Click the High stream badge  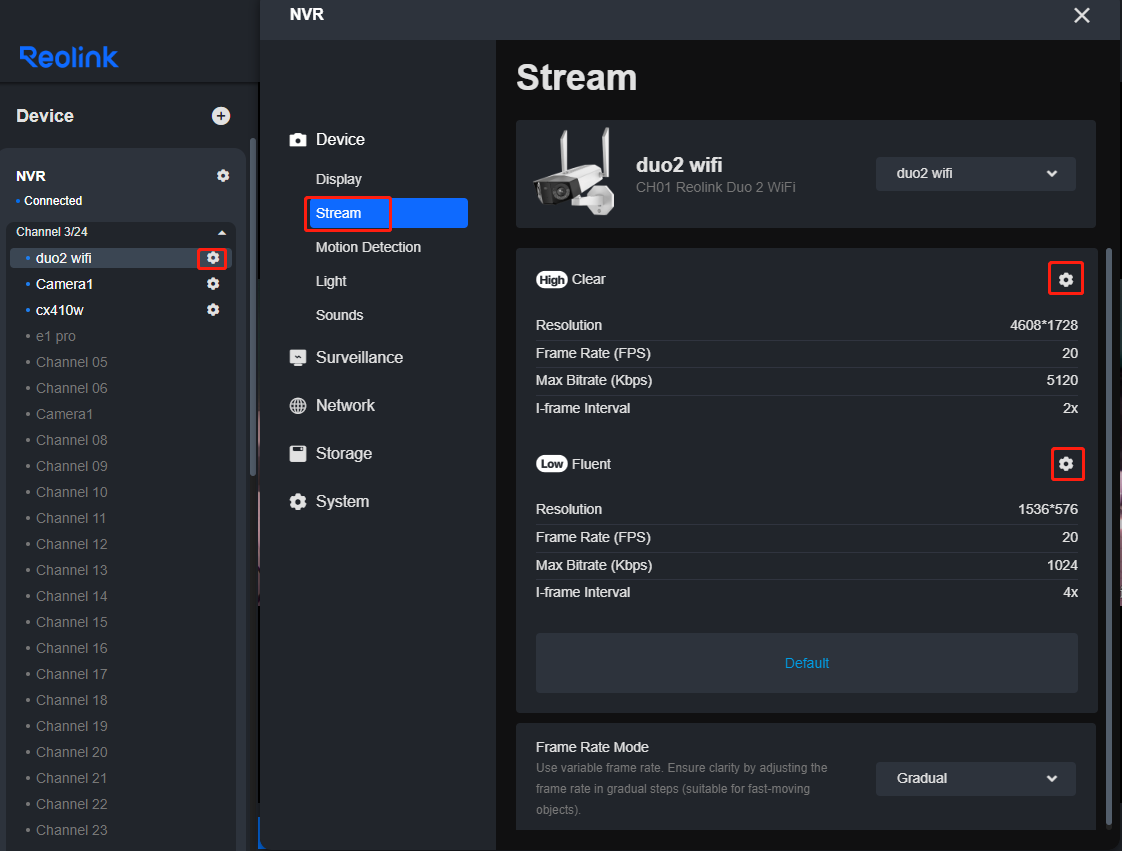coord(552,280)
